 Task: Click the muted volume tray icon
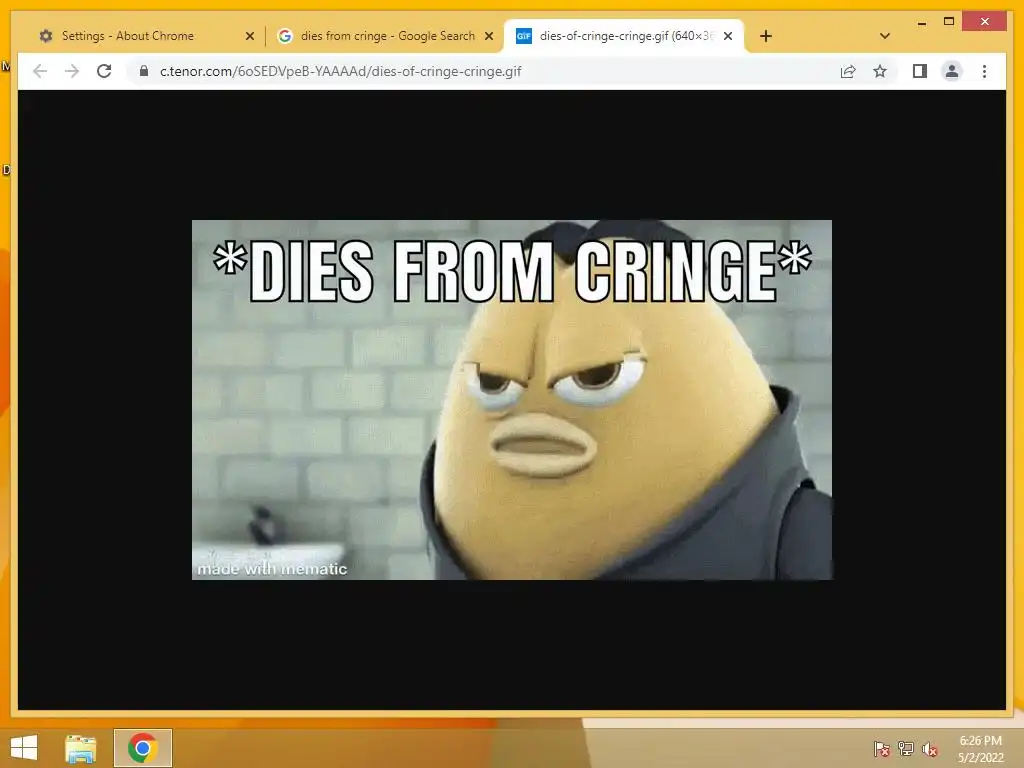tap(929, 749)
